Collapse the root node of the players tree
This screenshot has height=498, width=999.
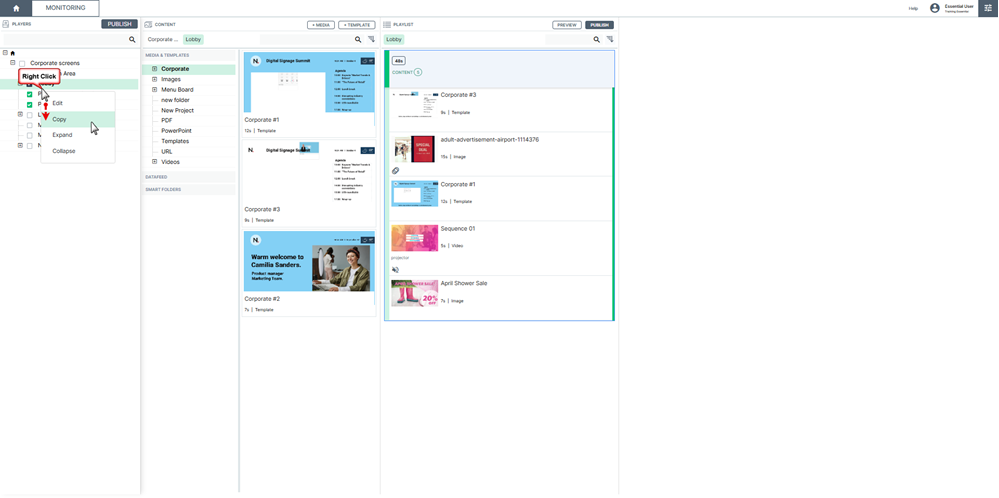[5, 53]
